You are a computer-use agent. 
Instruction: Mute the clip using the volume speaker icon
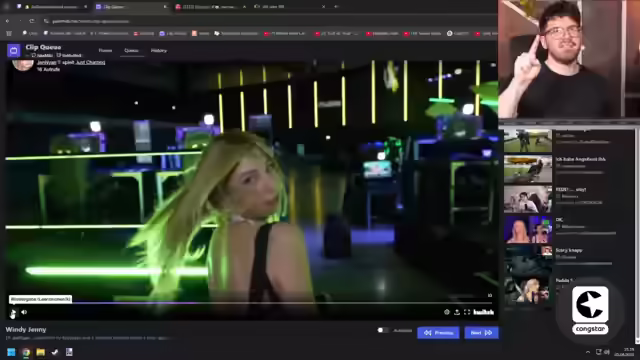coord(24,312)
